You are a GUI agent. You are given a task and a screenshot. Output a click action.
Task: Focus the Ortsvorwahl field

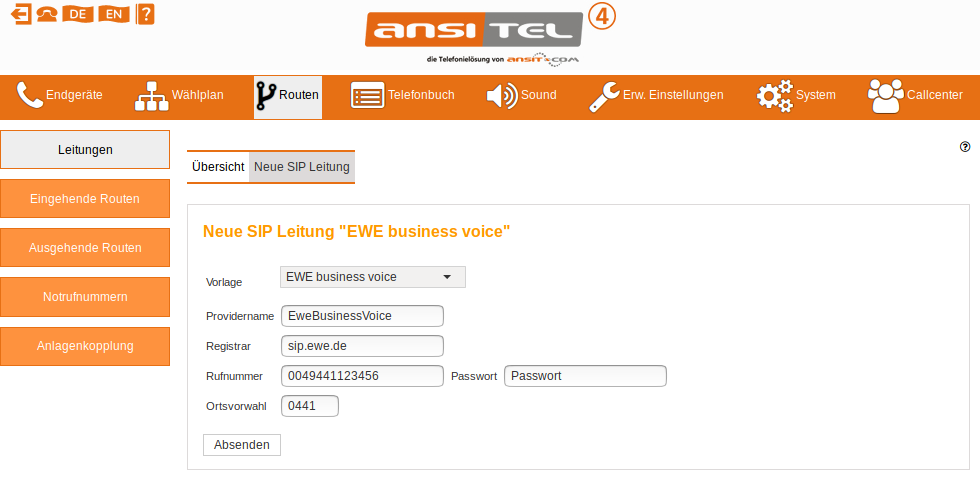click(311, 406)
